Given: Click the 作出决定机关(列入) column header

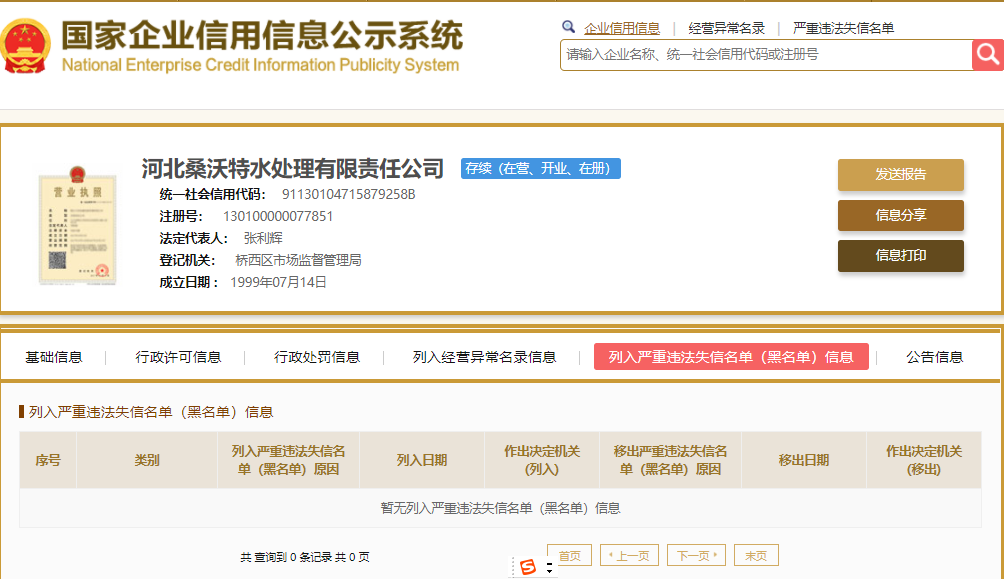Looking at the screenshot, I should [x=542, y=461].
